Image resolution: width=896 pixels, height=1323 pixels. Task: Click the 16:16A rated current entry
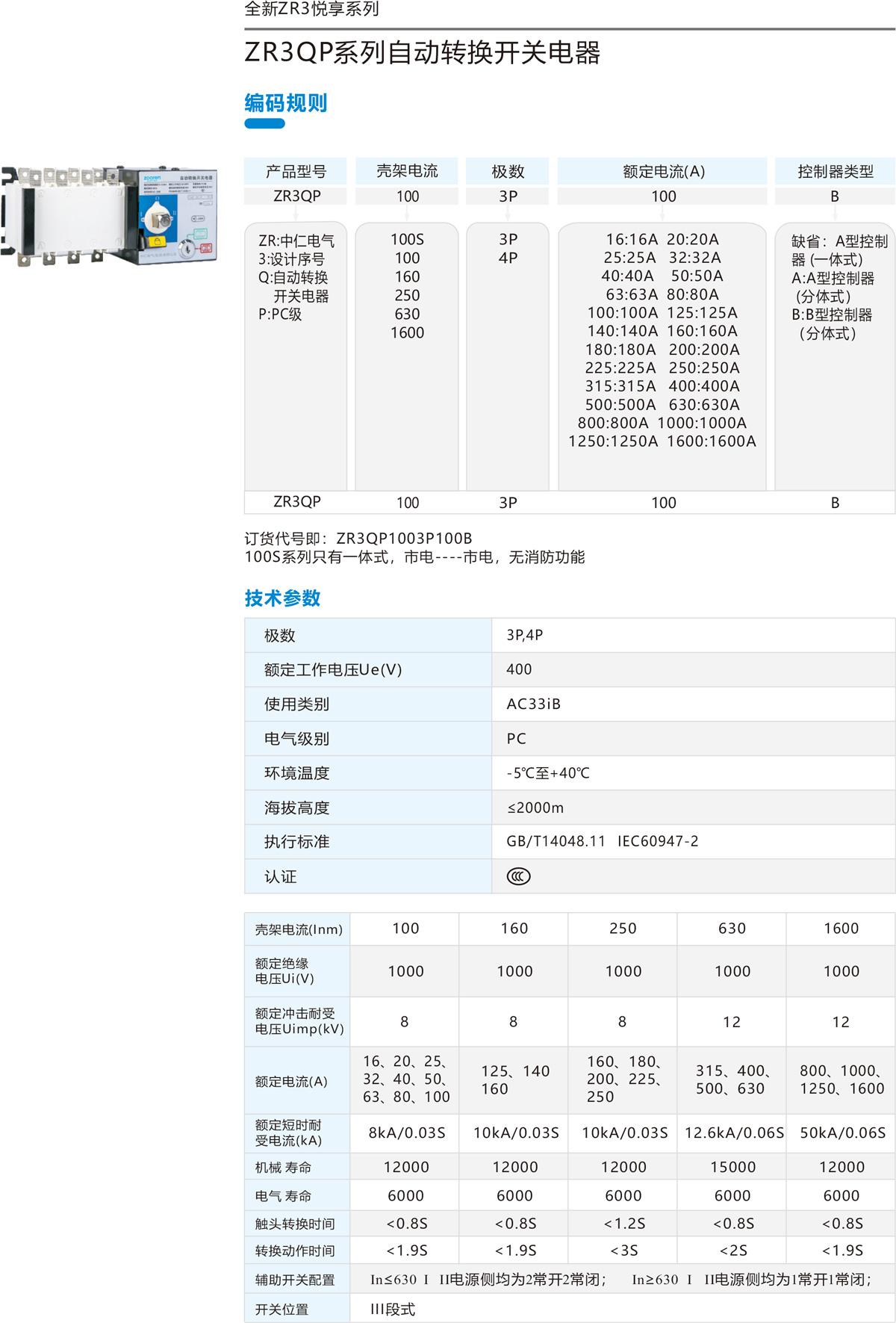pyautogui.click(x=632, y=239)
